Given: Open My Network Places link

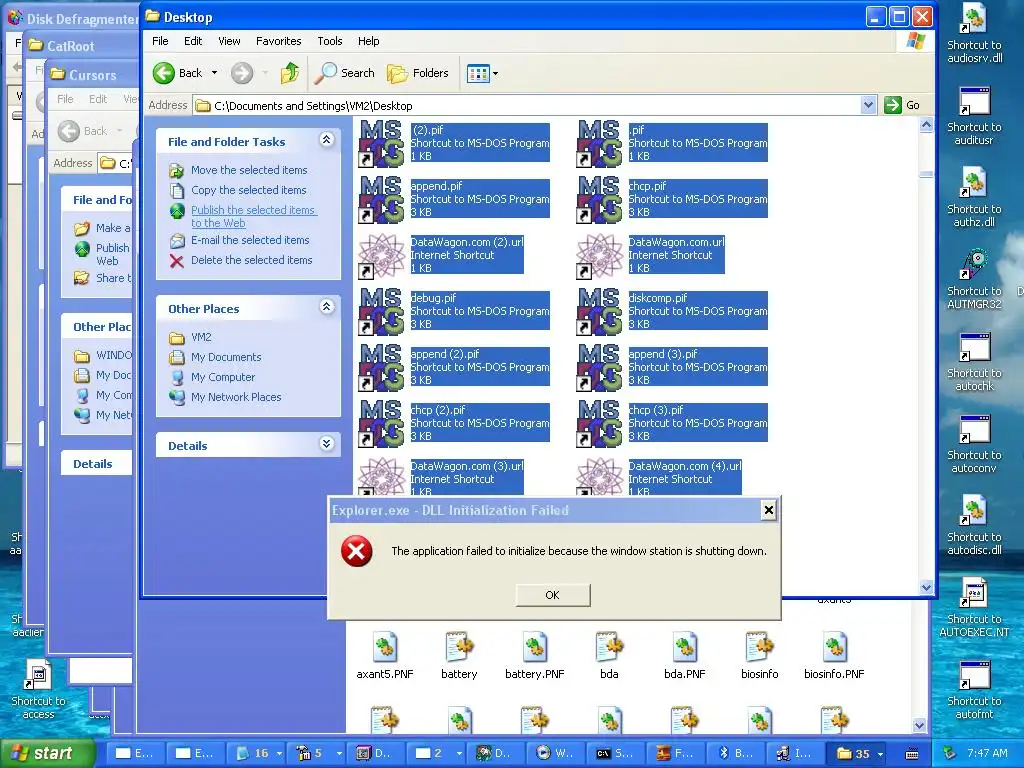Looking at the screenshot, I should click(236, 397).
